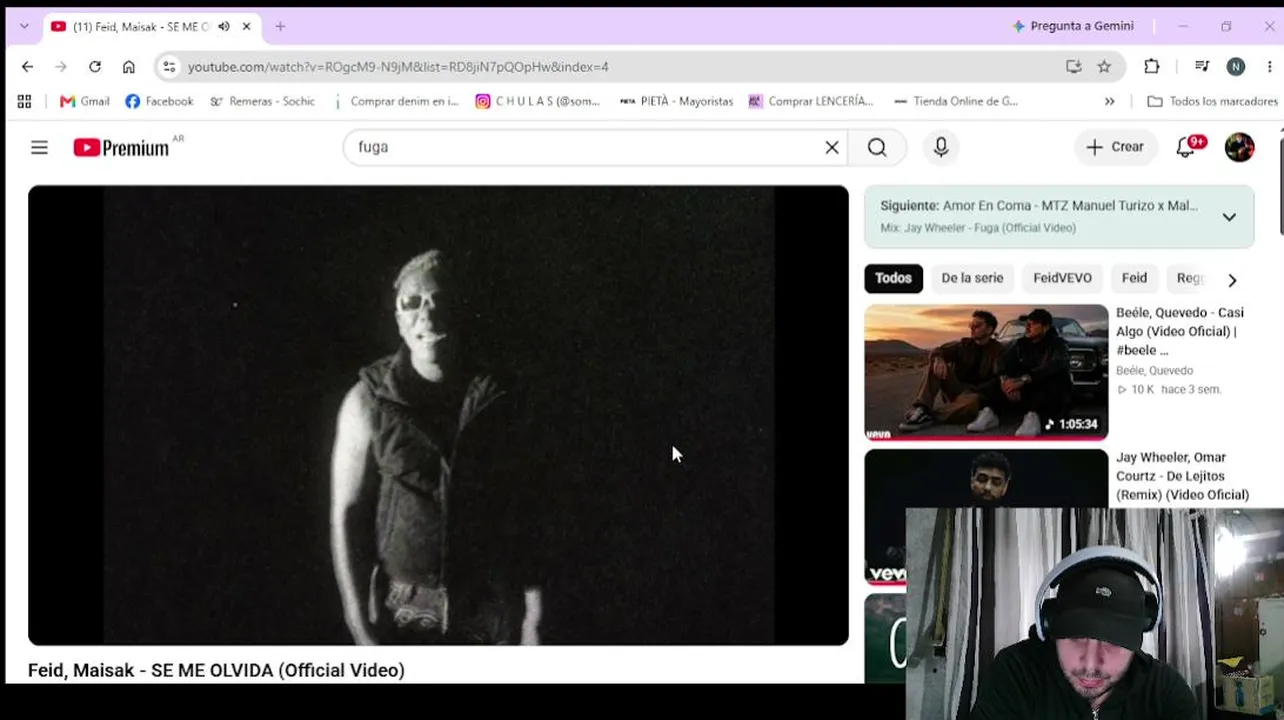Open the Remeras - Sochic bookmark

[262, 101]
